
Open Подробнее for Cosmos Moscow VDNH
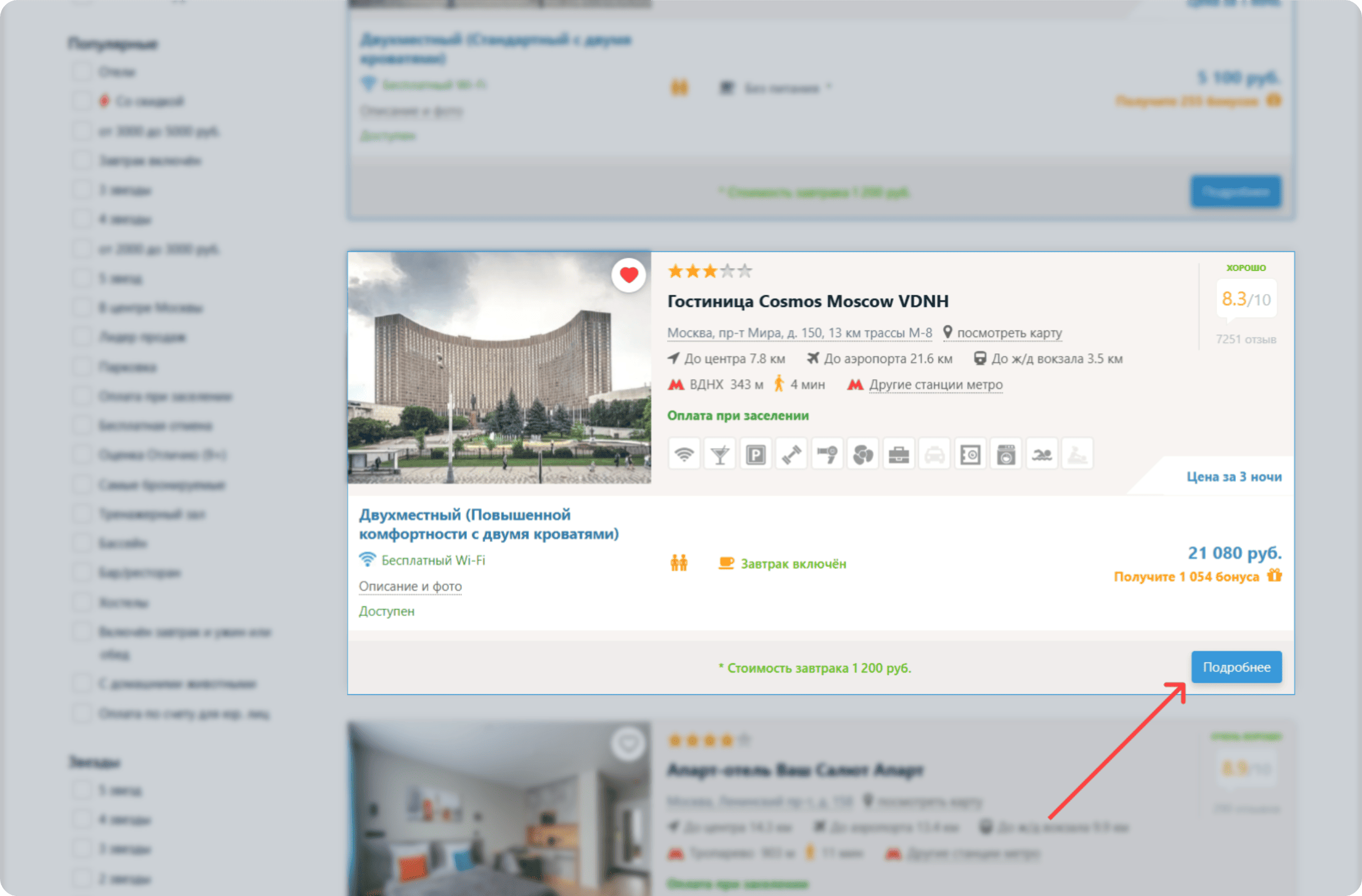pyautogui.click(x=1236, y=667)
